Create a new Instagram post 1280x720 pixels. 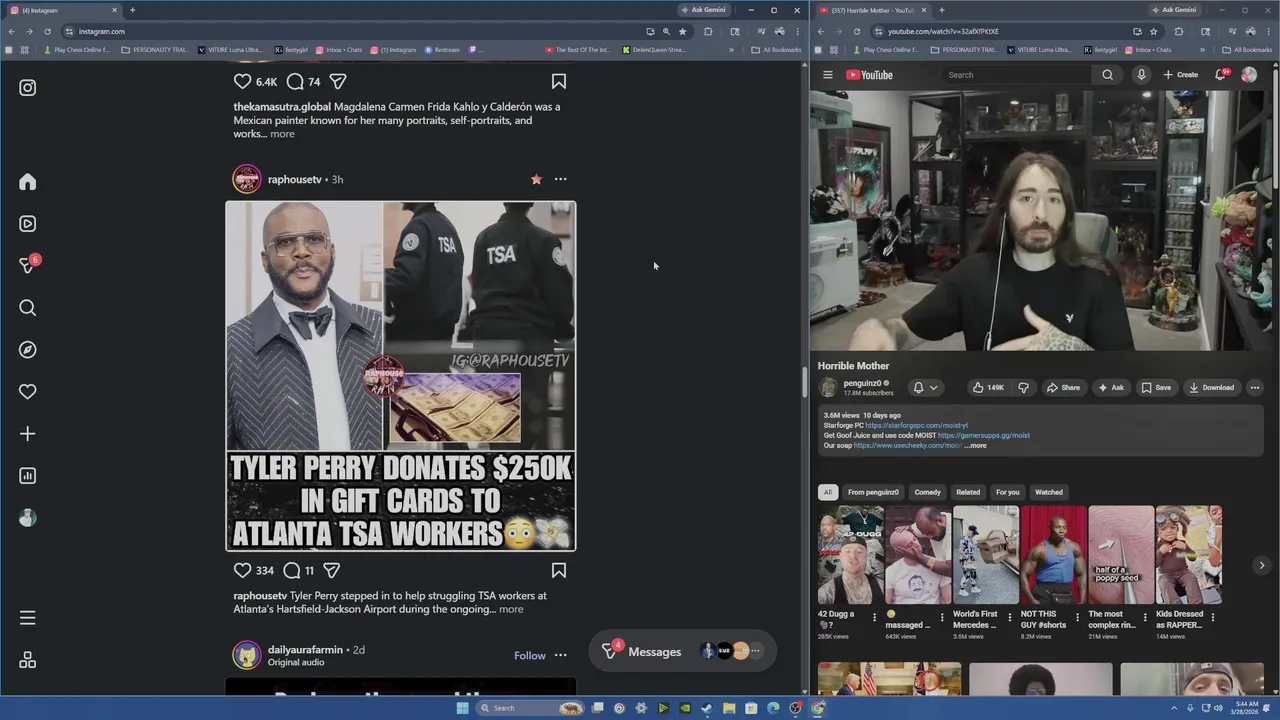[x=28, y=434]
